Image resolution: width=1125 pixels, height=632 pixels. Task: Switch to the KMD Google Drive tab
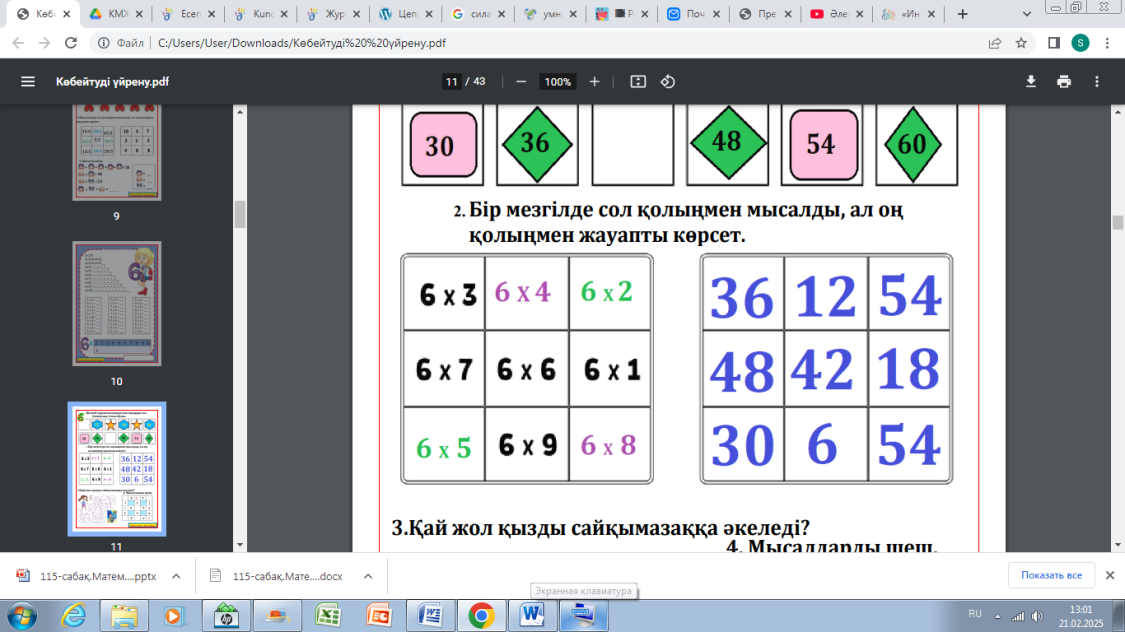click(x=117, y=14)
